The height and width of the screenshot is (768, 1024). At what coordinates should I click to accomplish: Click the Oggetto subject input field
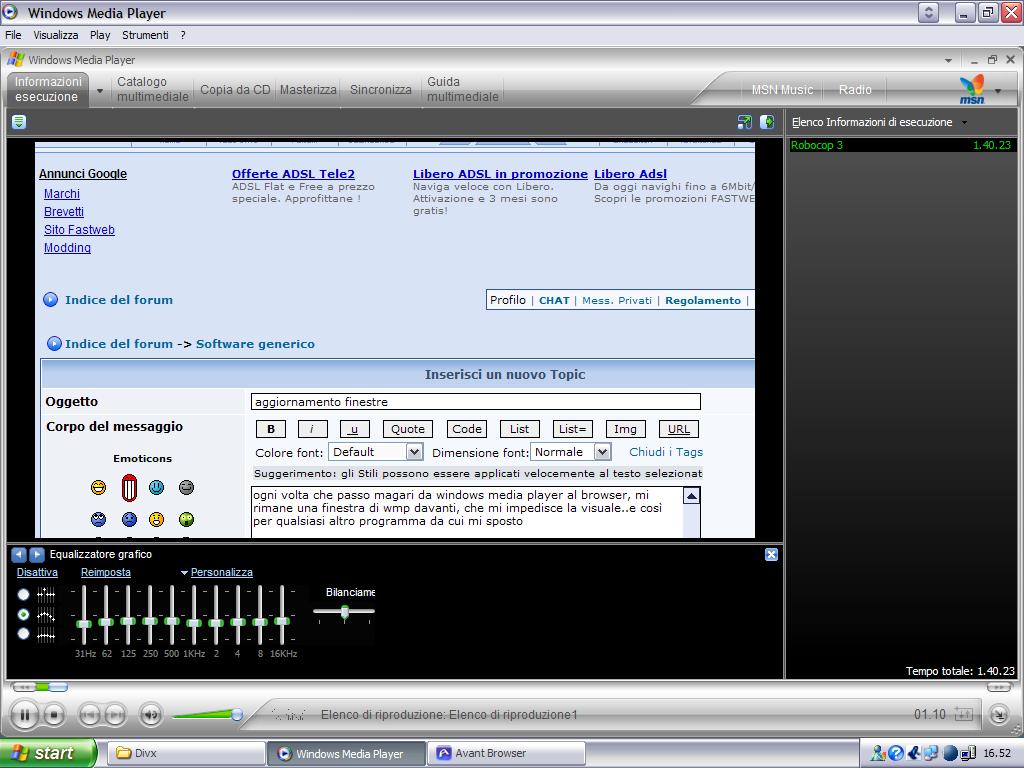coord(475,402)
